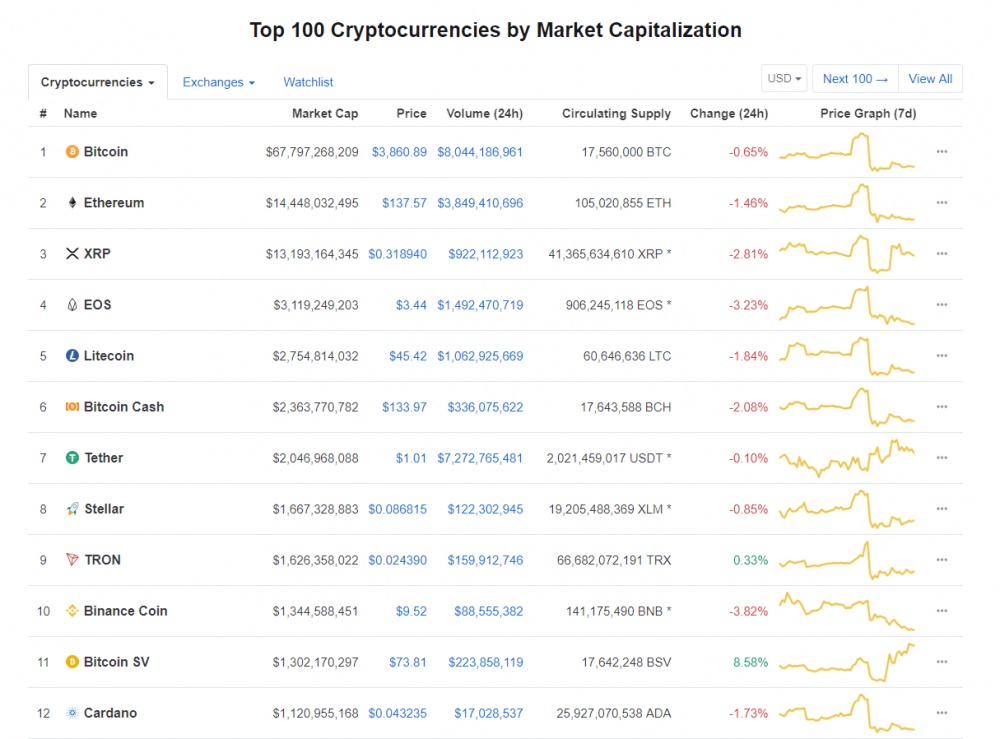Open Bitcoin SV 7d price graph
The width and height of the screenshot is (1000, 739).
point(847,662)
